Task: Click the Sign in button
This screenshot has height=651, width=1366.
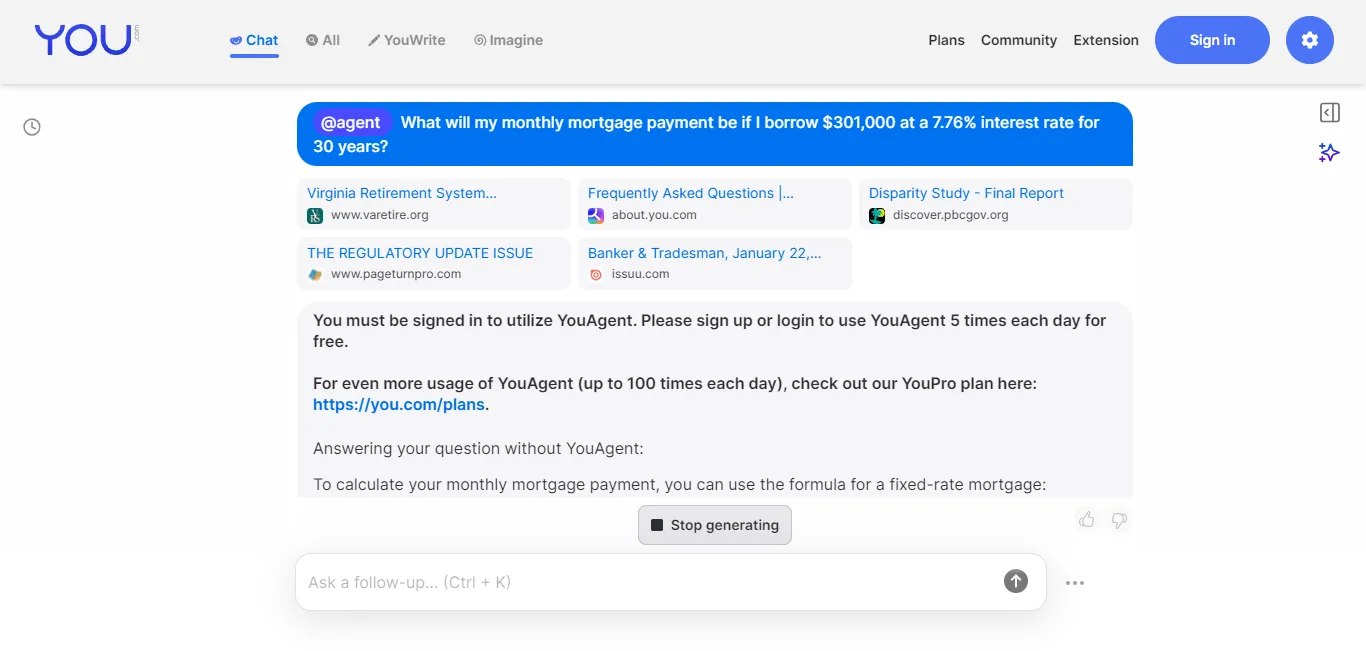Action: pyautogui.click(x=1212, y=40)
